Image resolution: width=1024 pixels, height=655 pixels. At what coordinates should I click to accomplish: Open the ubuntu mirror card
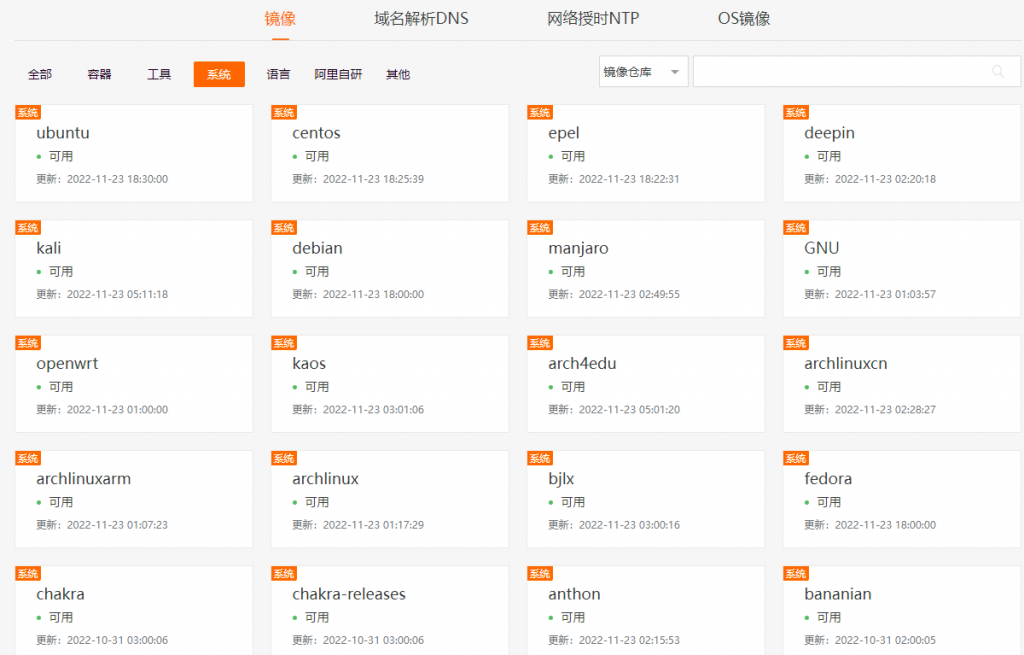pos(134,153)
